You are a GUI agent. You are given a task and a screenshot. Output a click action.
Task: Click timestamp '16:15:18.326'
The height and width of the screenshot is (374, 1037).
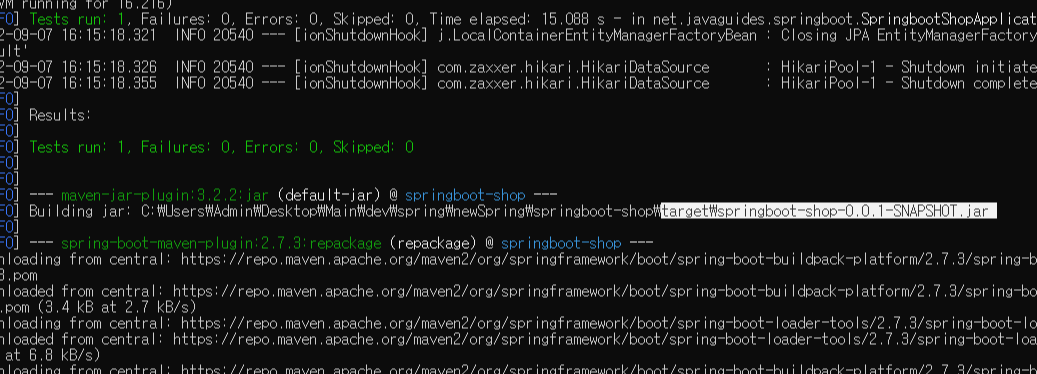[x=109, y=67]
